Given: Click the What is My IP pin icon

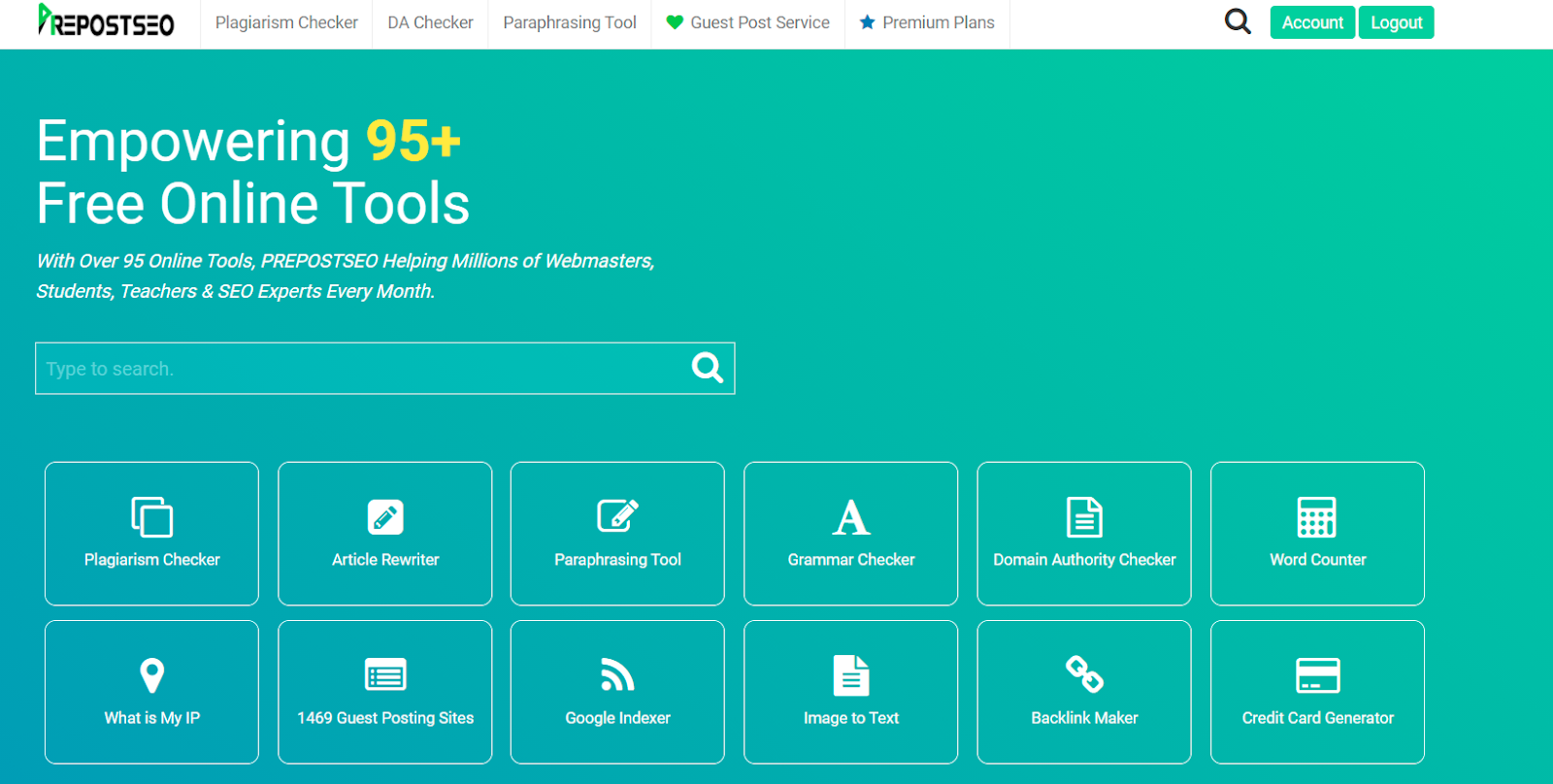Looking at the screenshot, I should (152, 675).
